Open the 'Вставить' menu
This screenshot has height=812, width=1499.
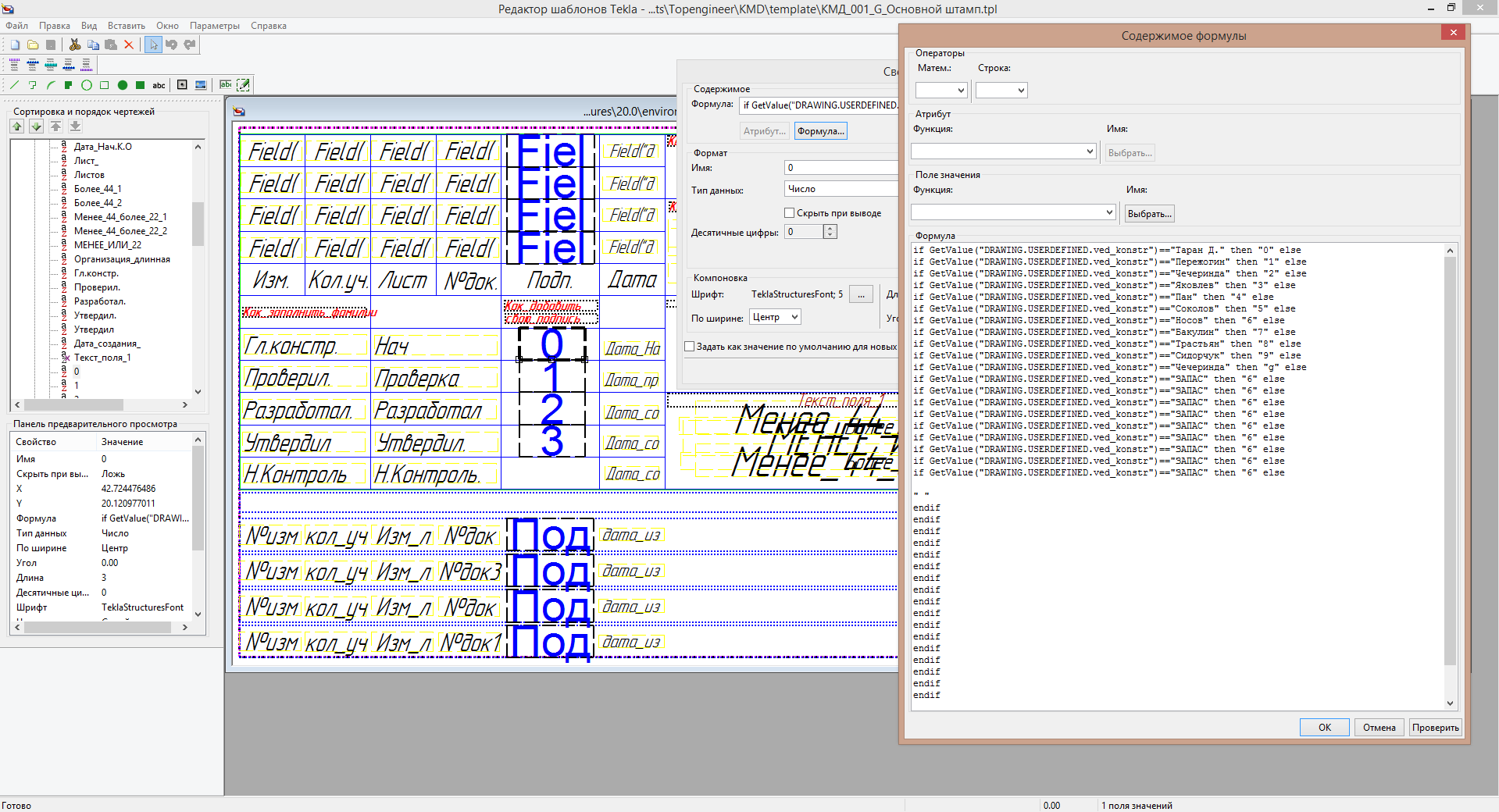(x=126, y=26)
